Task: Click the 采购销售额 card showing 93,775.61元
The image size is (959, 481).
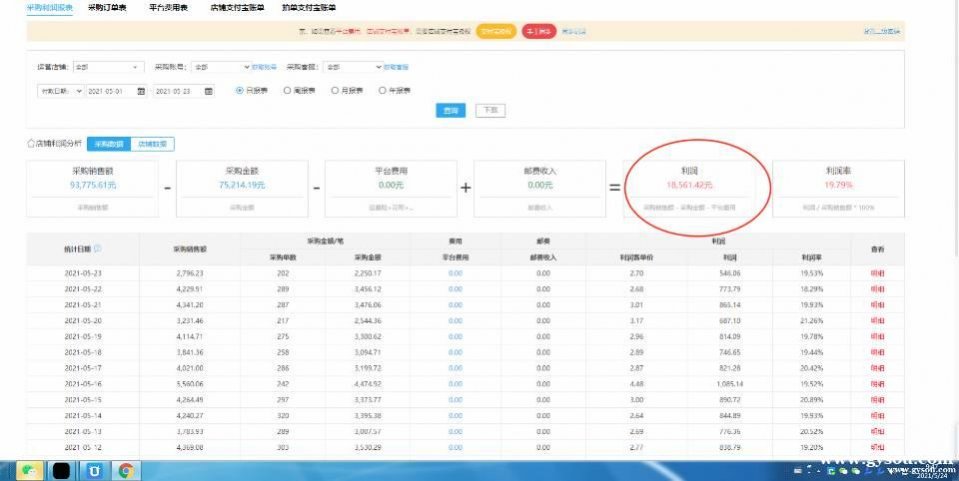Action: tap(92, 188)
